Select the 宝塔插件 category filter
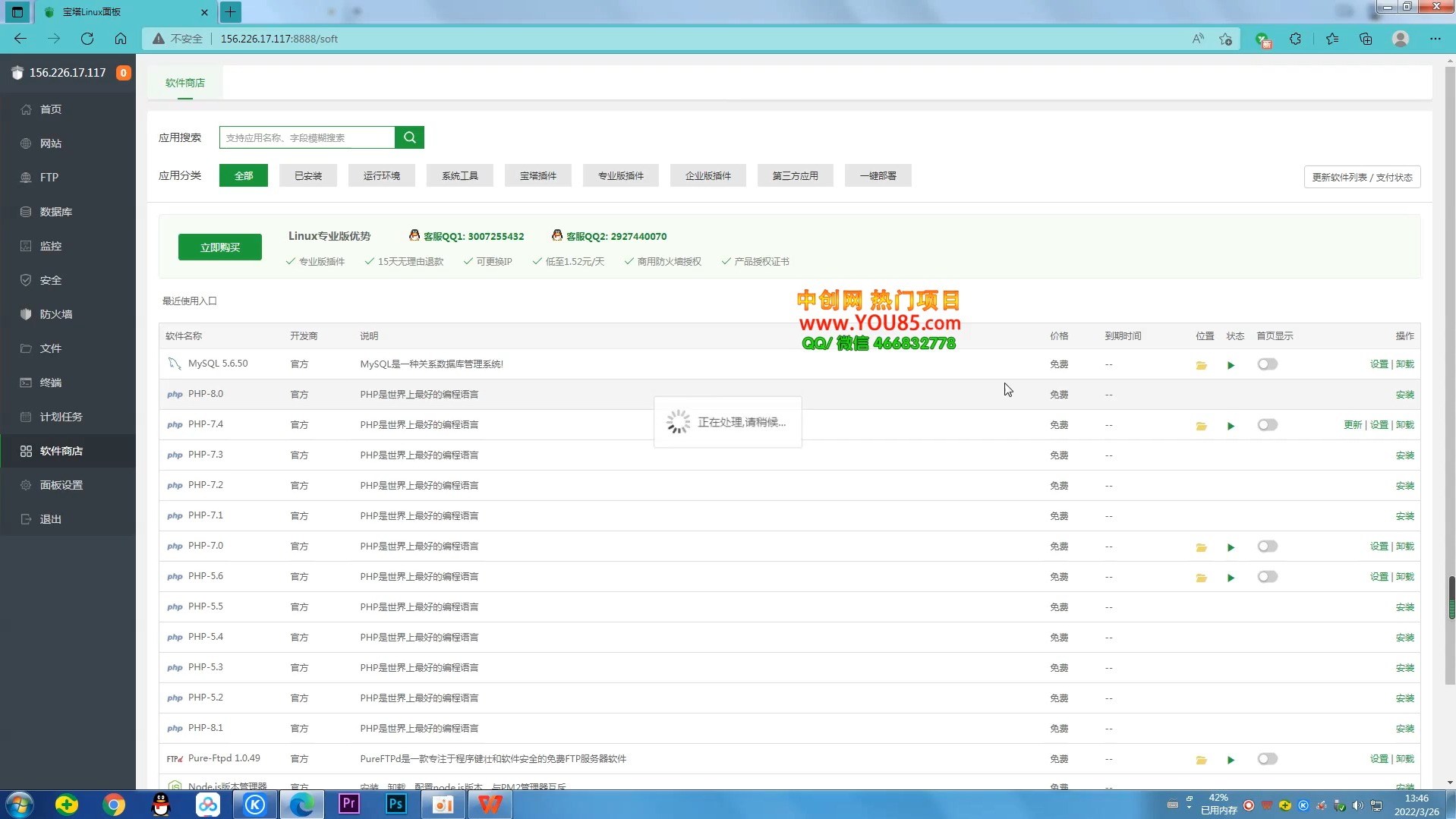The image size is (1456, 819). click(x=538, y=175)
